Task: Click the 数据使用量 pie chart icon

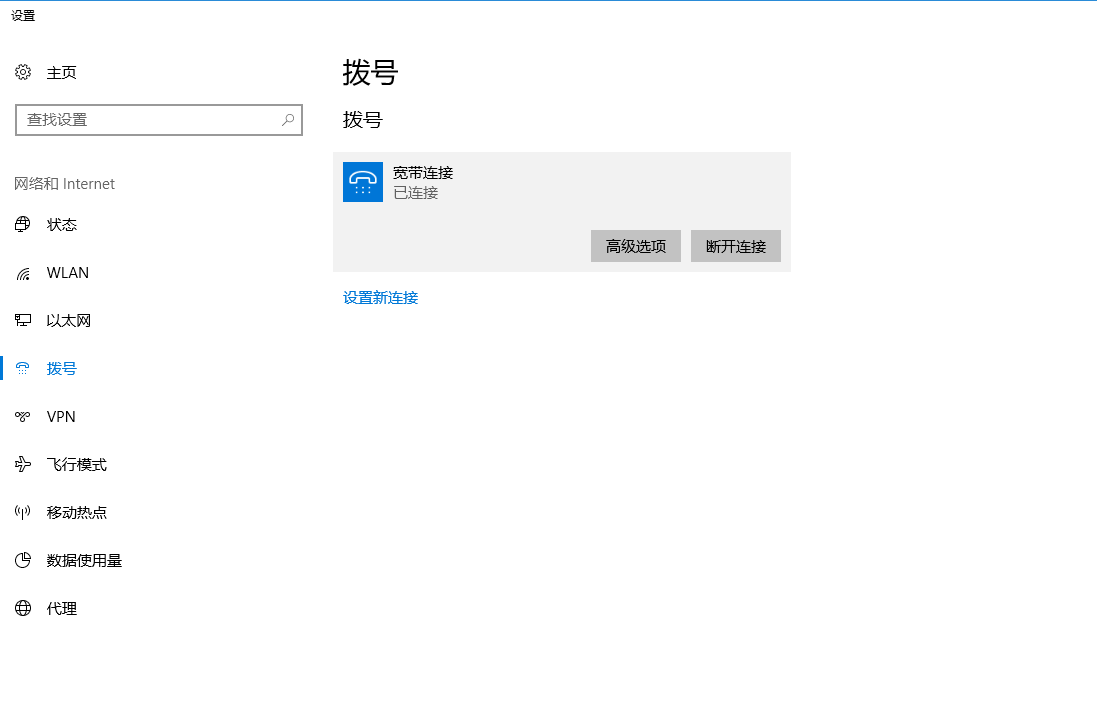Action: click(23, 560)
